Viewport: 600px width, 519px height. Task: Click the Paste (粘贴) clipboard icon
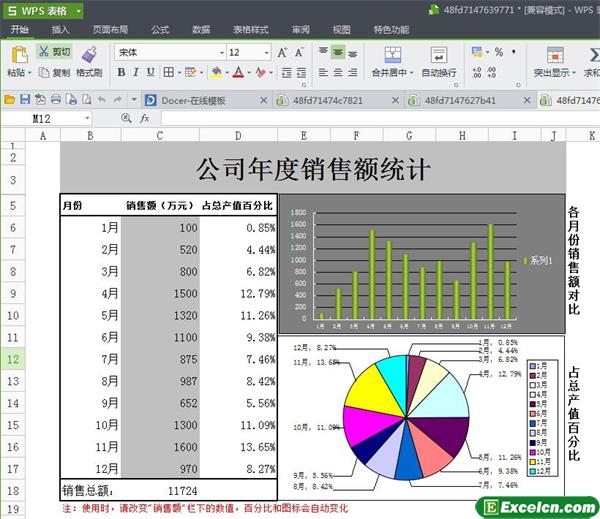coord(19,54)
